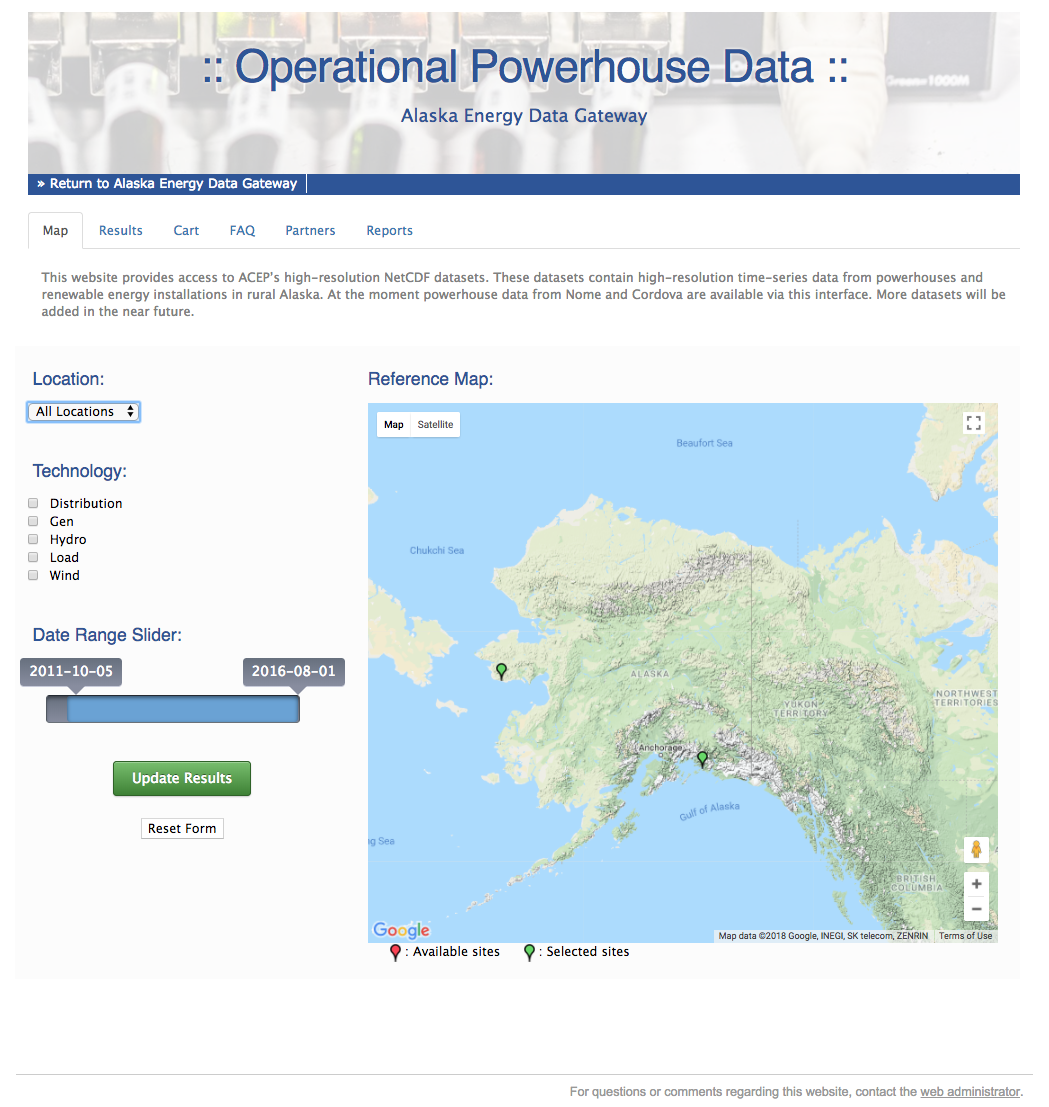Enable the Distribution technology checkbox
The height and width of the screenshot is (1107, 1049).
(x=33, y=503)
